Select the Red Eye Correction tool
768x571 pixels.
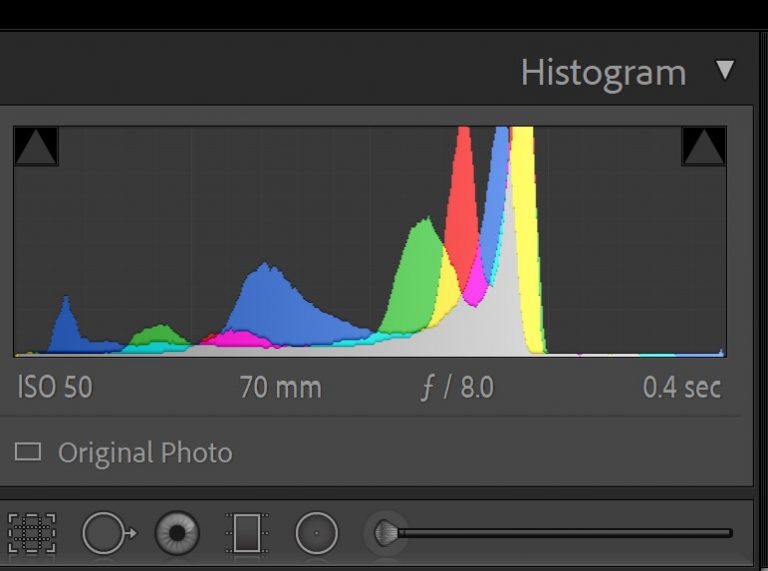(177, 533)
